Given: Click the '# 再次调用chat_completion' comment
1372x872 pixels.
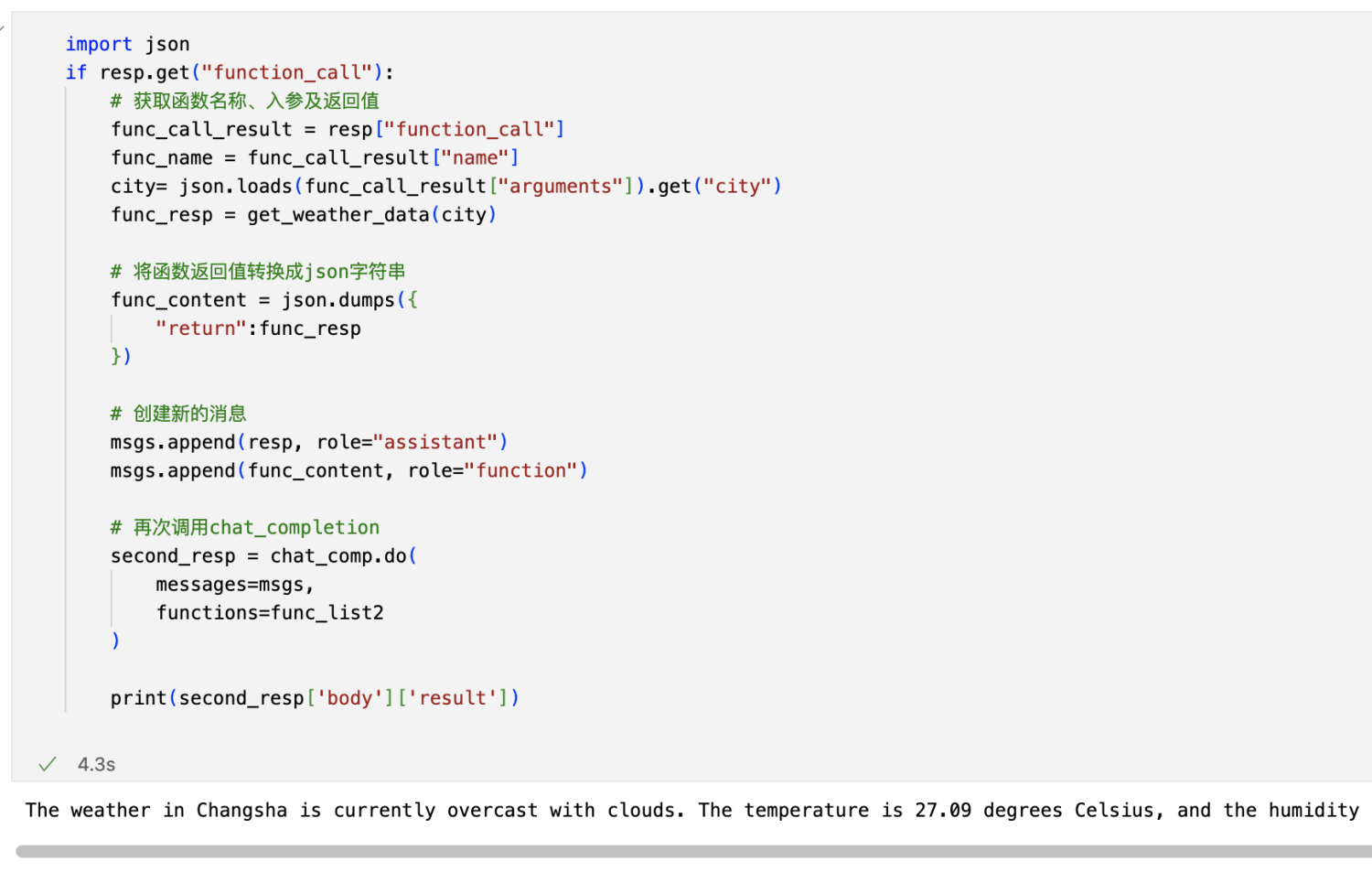Looking at the screenshot, I should (x=245, y=527).
